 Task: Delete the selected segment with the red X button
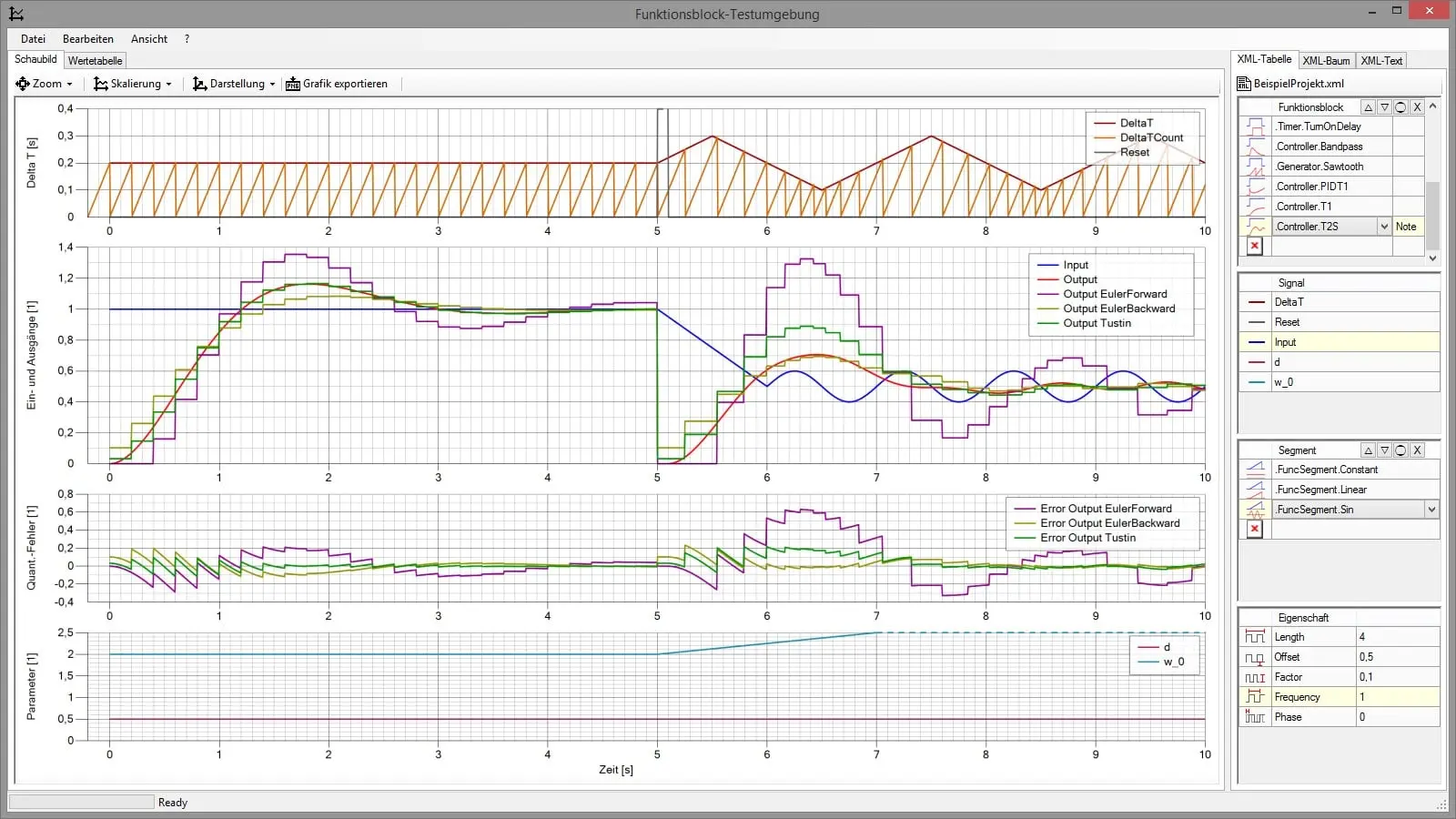coord(1254,529)
